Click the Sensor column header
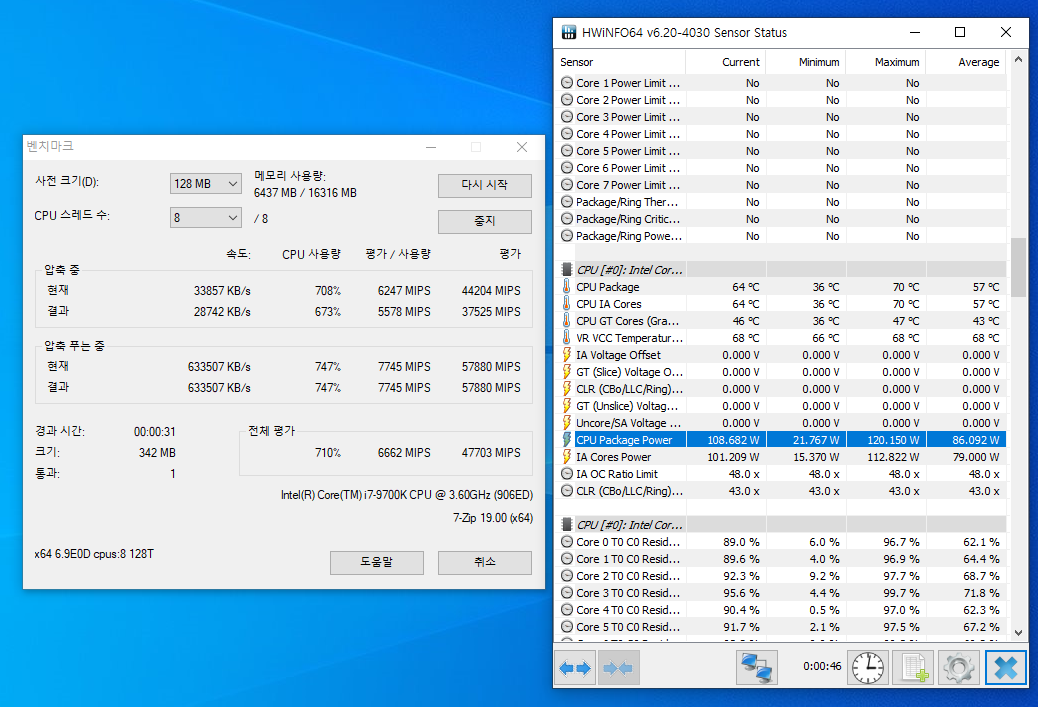This screenshot has width=1038, height=707. pyautogui.click(x=620, y=62)
